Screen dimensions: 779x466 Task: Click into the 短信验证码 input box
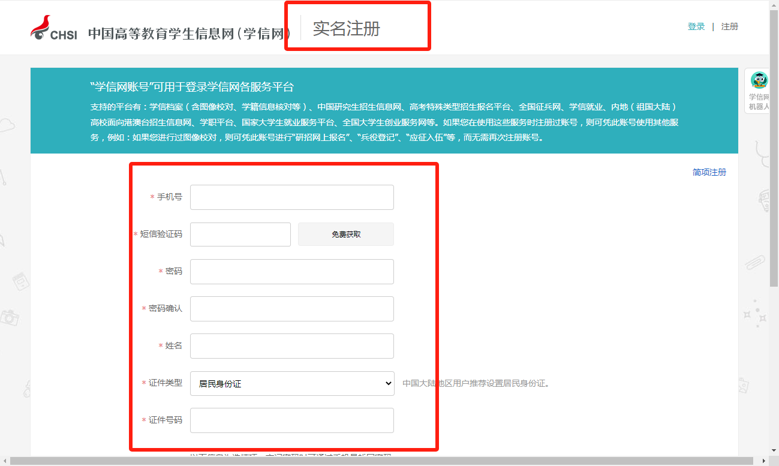tap(240, 234)
